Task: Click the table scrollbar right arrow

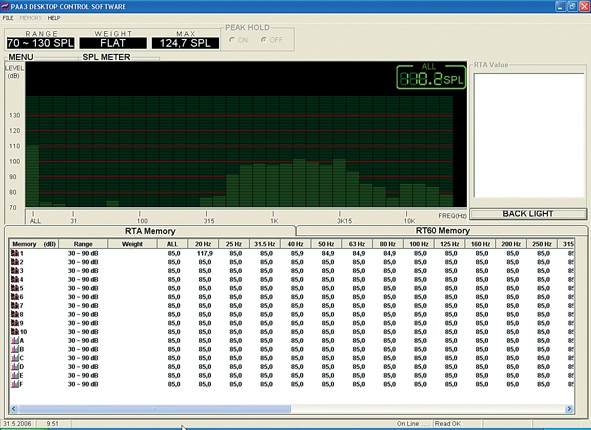Action: click(x=569, y=409)
